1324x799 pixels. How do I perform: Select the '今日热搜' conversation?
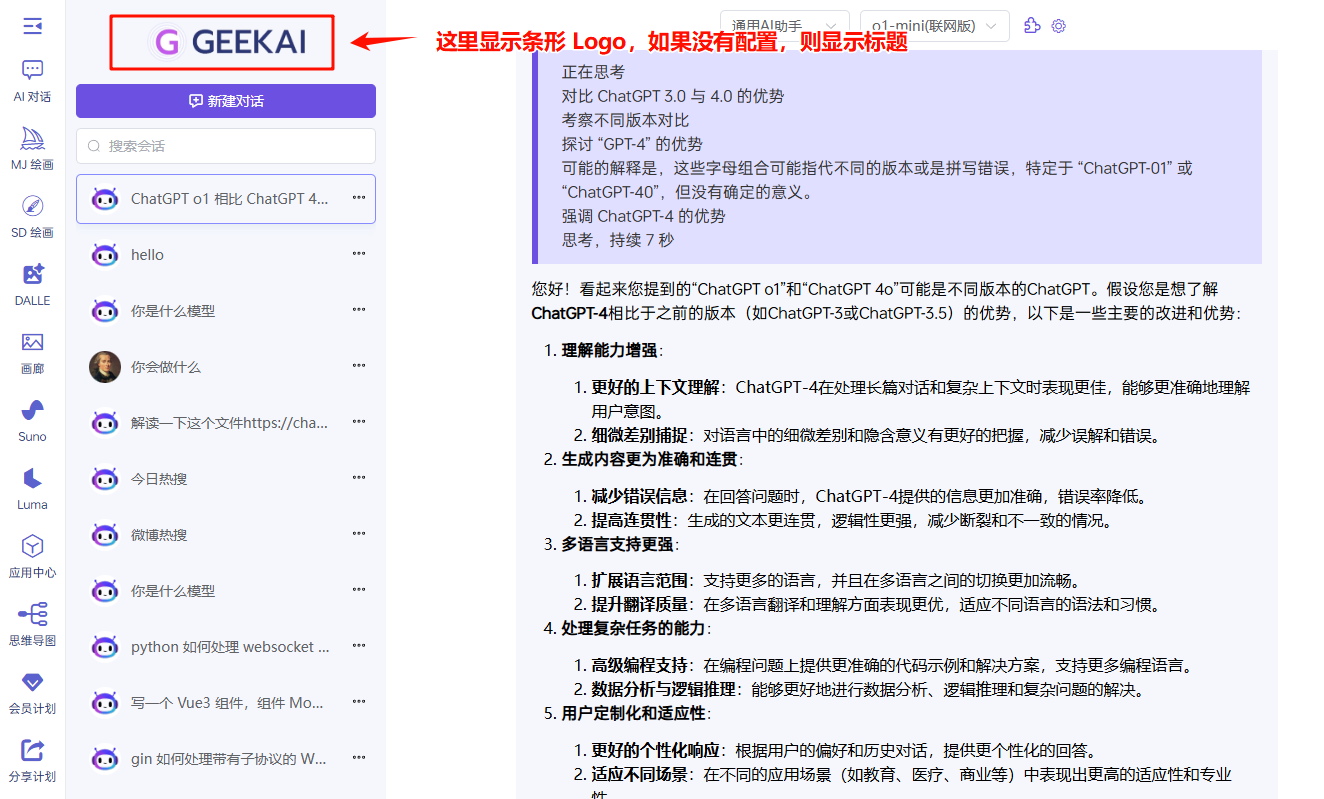(226, 479)
